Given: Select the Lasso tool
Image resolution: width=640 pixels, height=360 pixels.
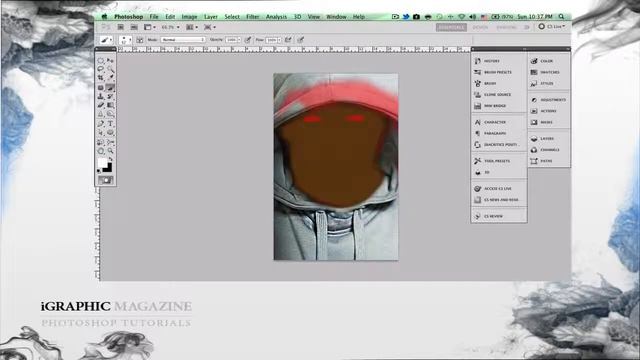Looking at the screenshot, I should coord(101,69).
